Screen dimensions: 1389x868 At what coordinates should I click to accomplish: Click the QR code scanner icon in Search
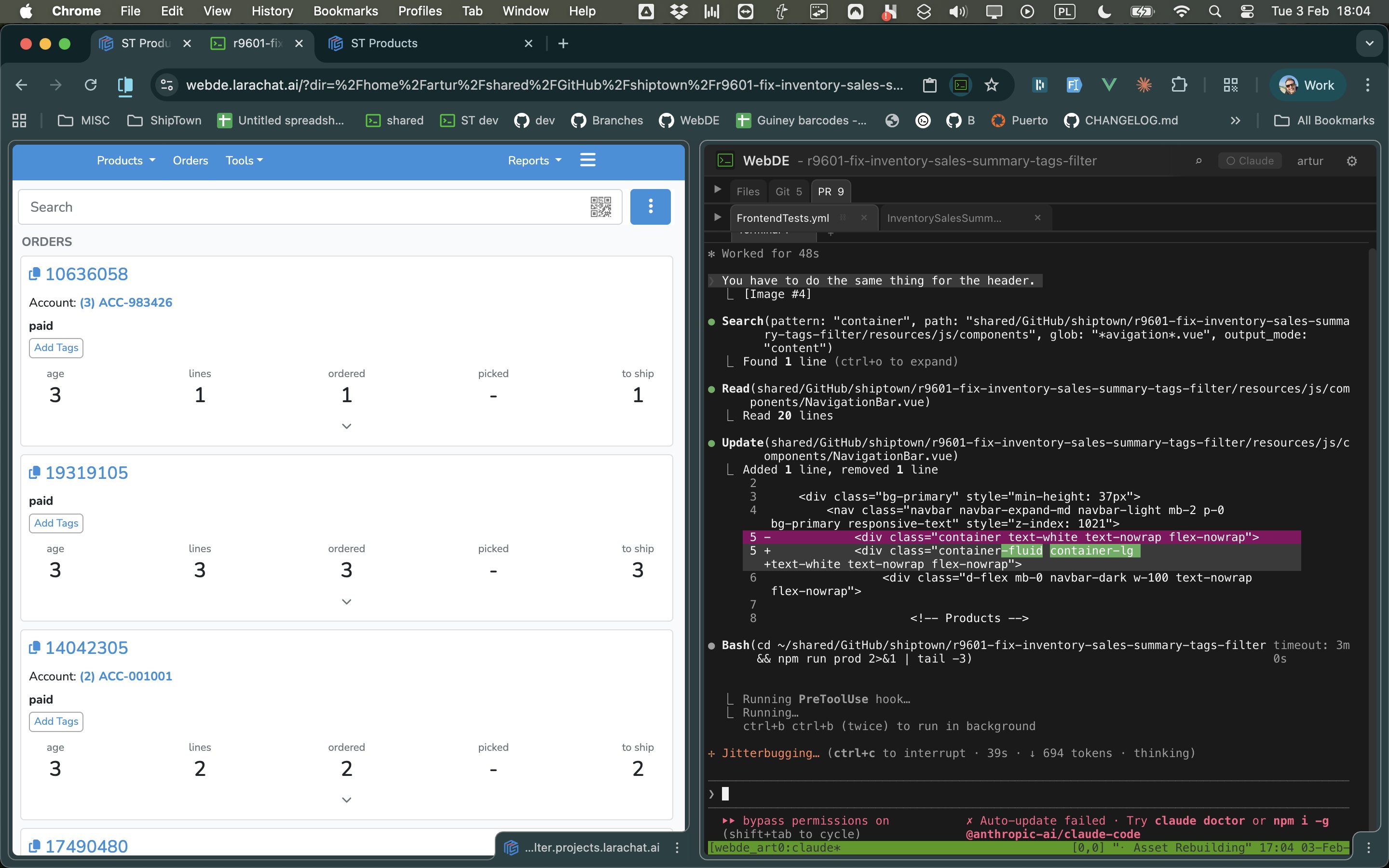coord(600,207)
